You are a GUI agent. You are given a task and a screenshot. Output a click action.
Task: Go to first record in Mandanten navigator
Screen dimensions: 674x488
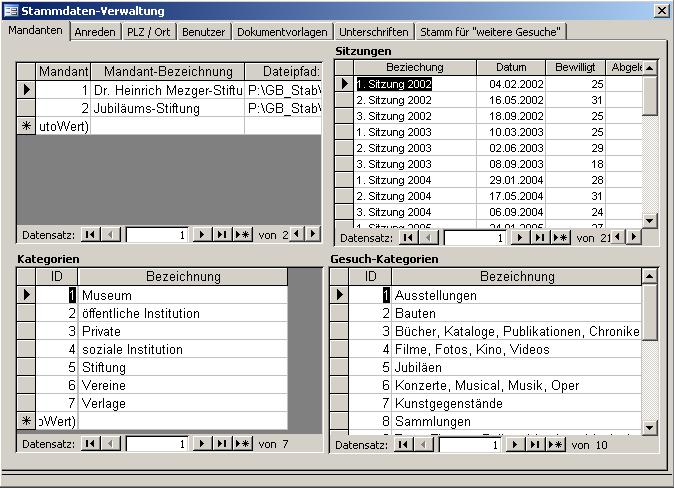click(x=90, y=235)
